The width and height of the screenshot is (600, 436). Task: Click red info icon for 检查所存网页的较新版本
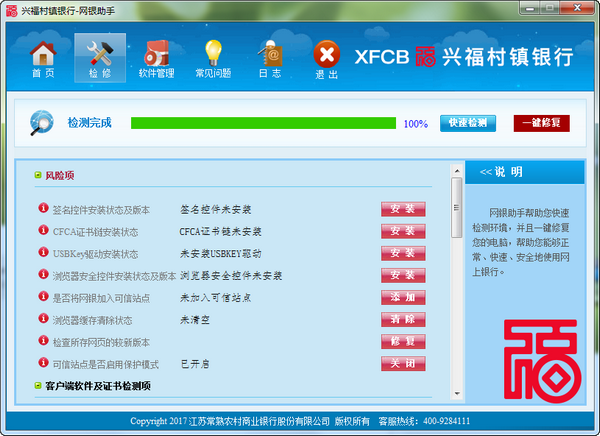pyautogui.click(x=43, y=340)
